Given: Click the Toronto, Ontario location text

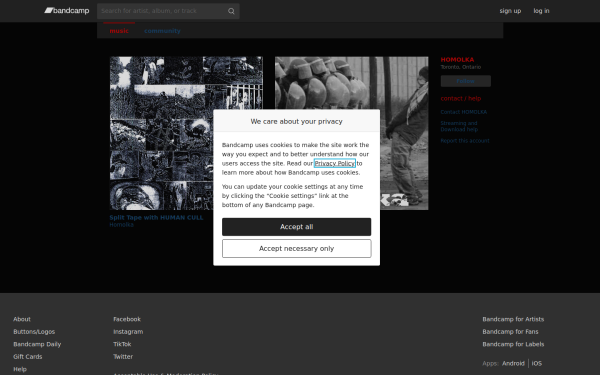Looking at the screenshot, I should 461,67.
